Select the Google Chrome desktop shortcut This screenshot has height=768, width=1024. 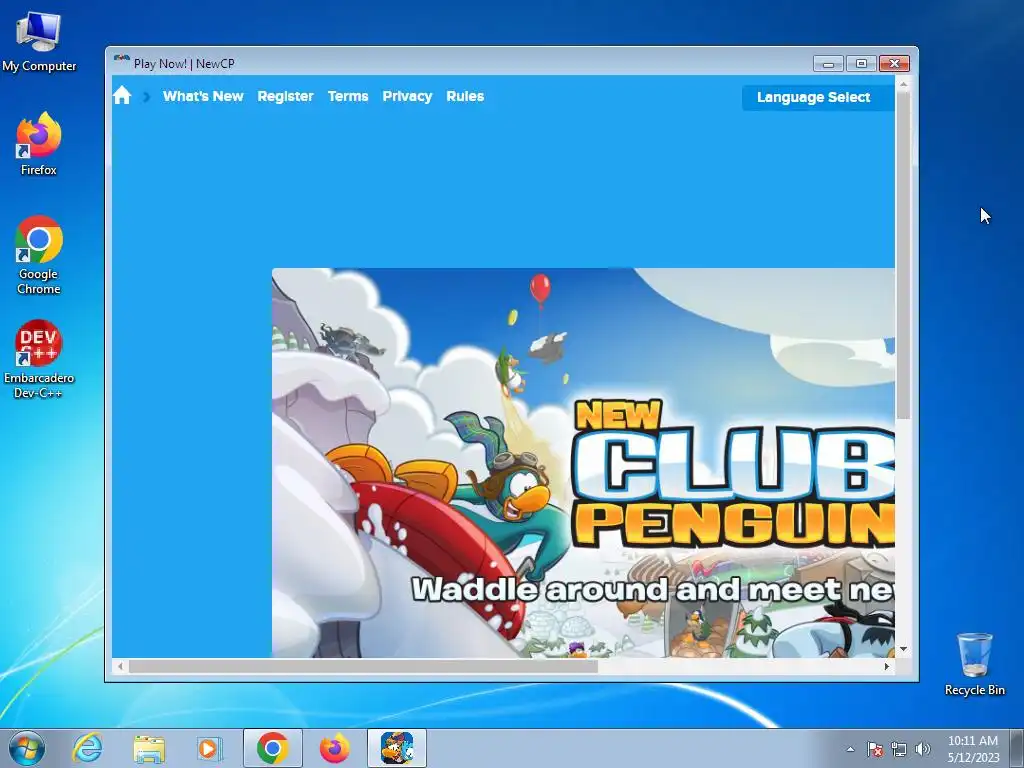coord(39,255)
